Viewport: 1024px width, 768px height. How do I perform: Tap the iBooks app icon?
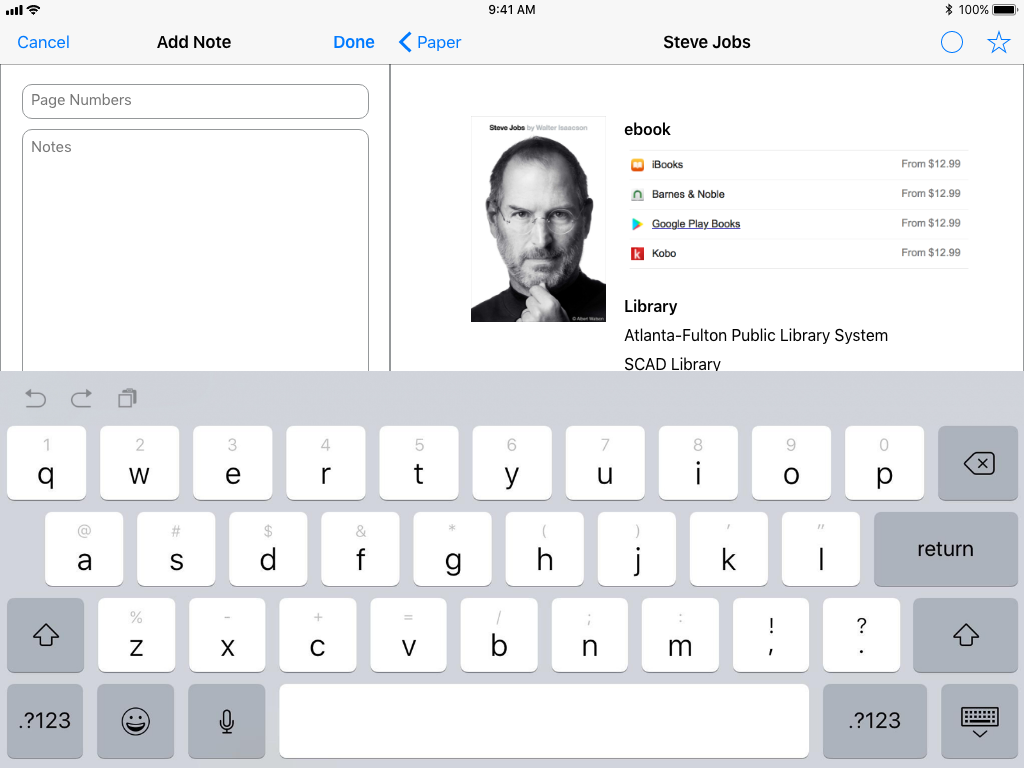click(637, 165)
